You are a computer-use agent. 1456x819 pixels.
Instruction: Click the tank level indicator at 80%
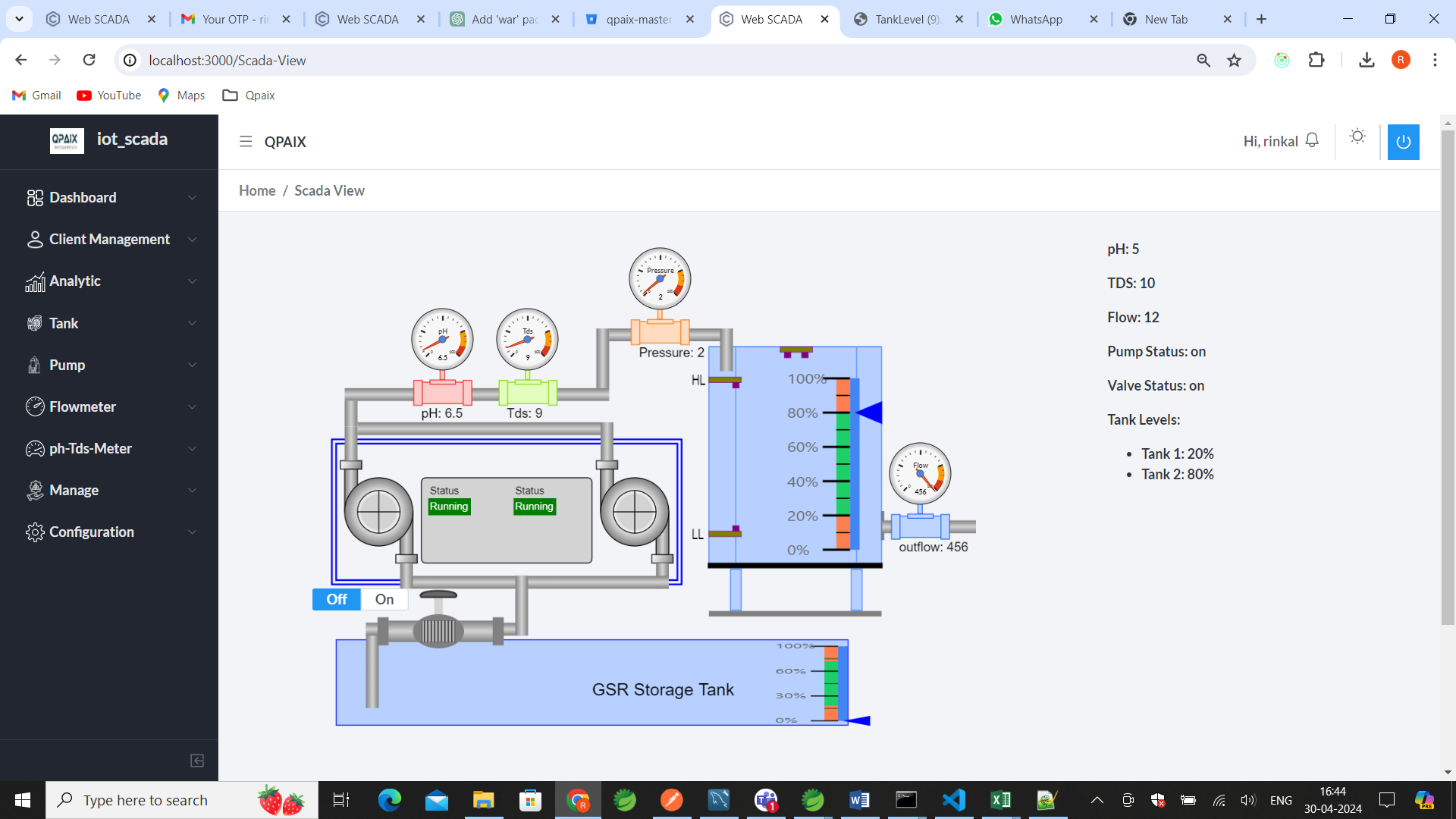869,413
